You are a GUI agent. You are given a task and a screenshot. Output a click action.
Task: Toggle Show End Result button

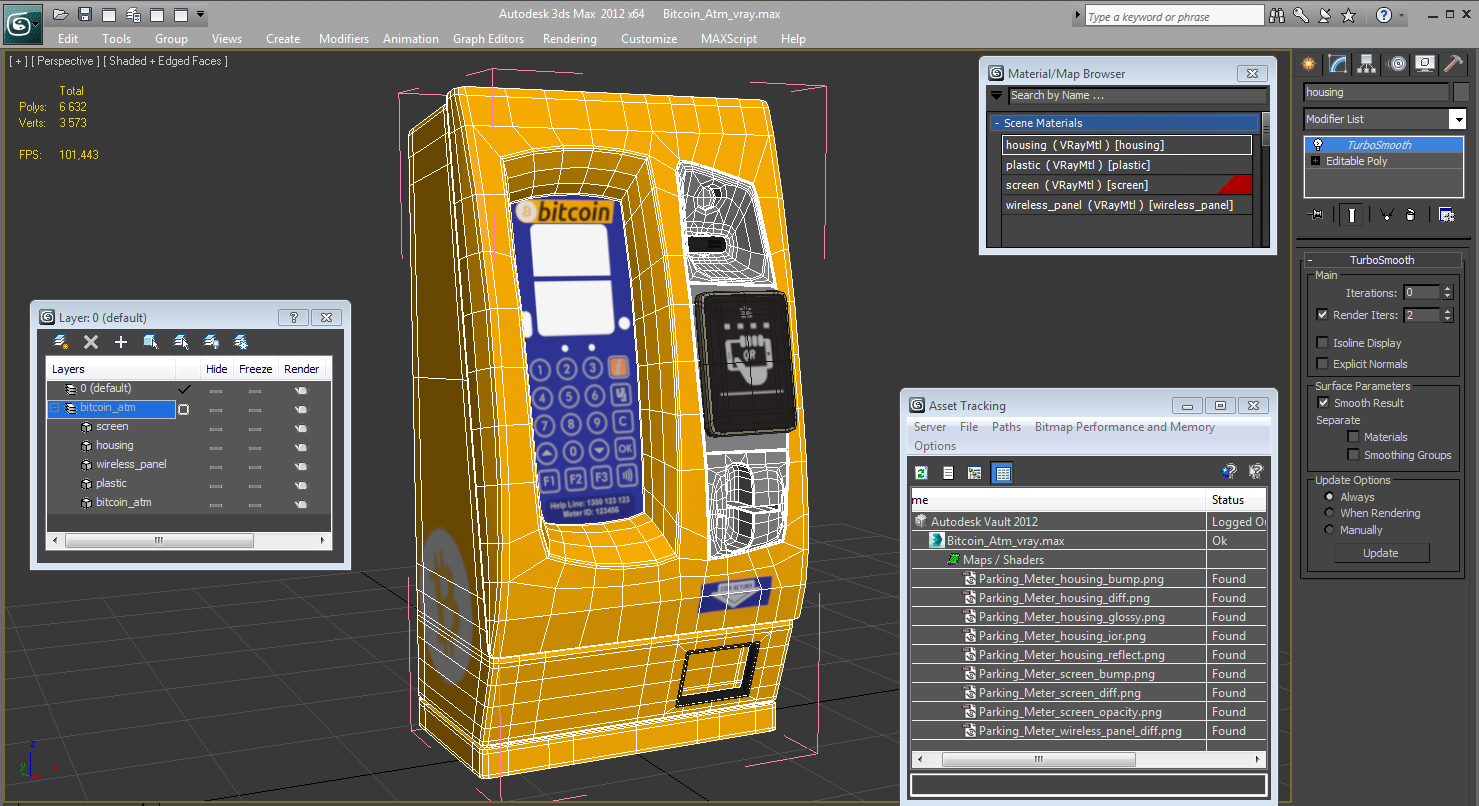click(x=1352, y=214)
